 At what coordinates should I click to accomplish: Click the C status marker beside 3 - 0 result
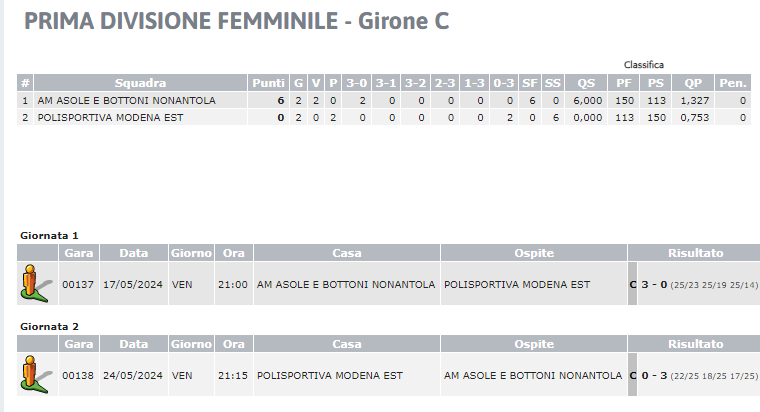click(632, 285)
